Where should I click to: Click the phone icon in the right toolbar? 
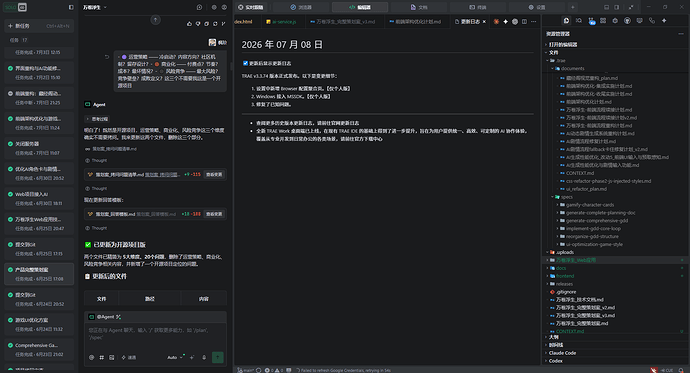[x=652, y=21]
